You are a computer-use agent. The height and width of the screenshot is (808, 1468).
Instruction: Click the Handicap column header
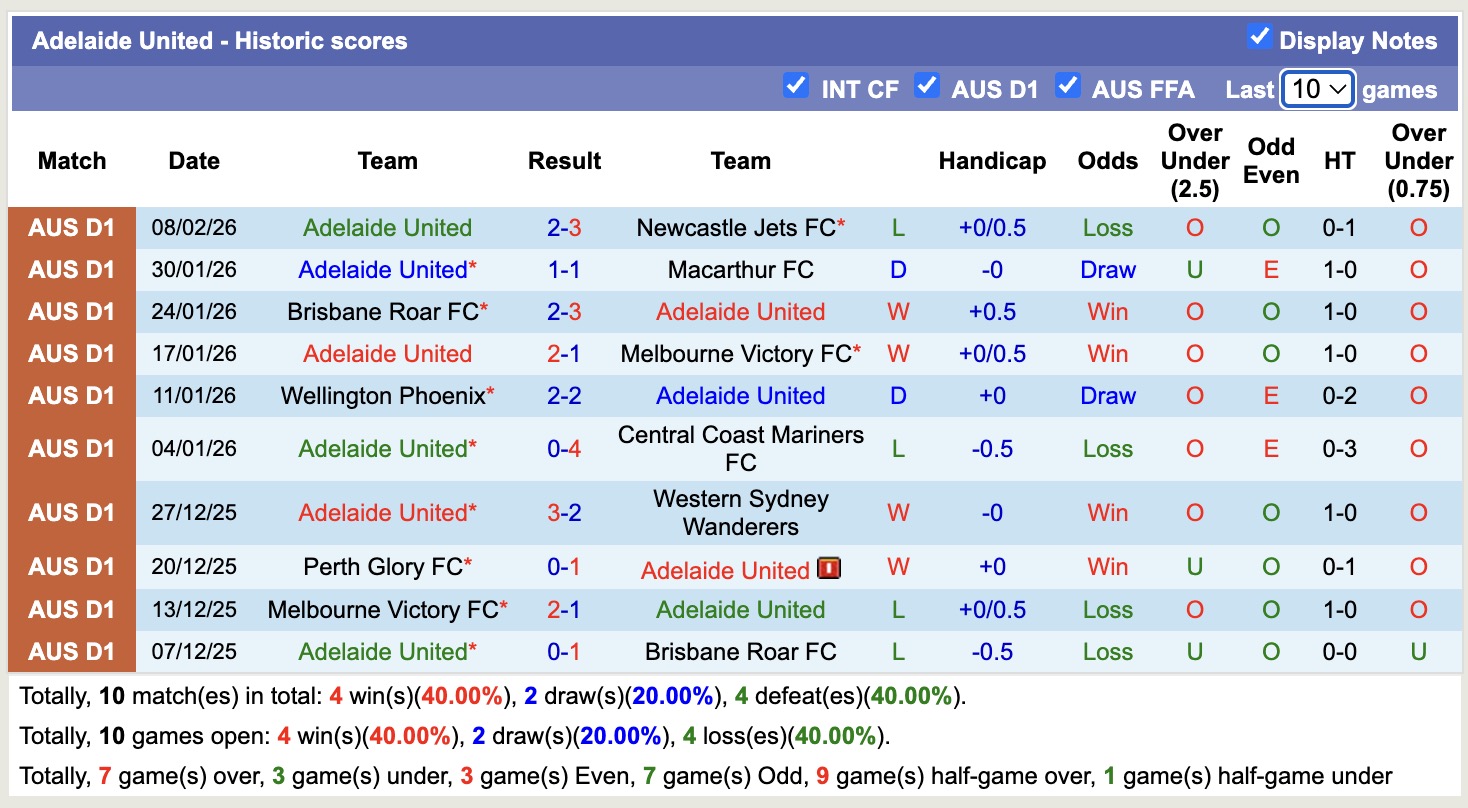(x=992, y=160)
